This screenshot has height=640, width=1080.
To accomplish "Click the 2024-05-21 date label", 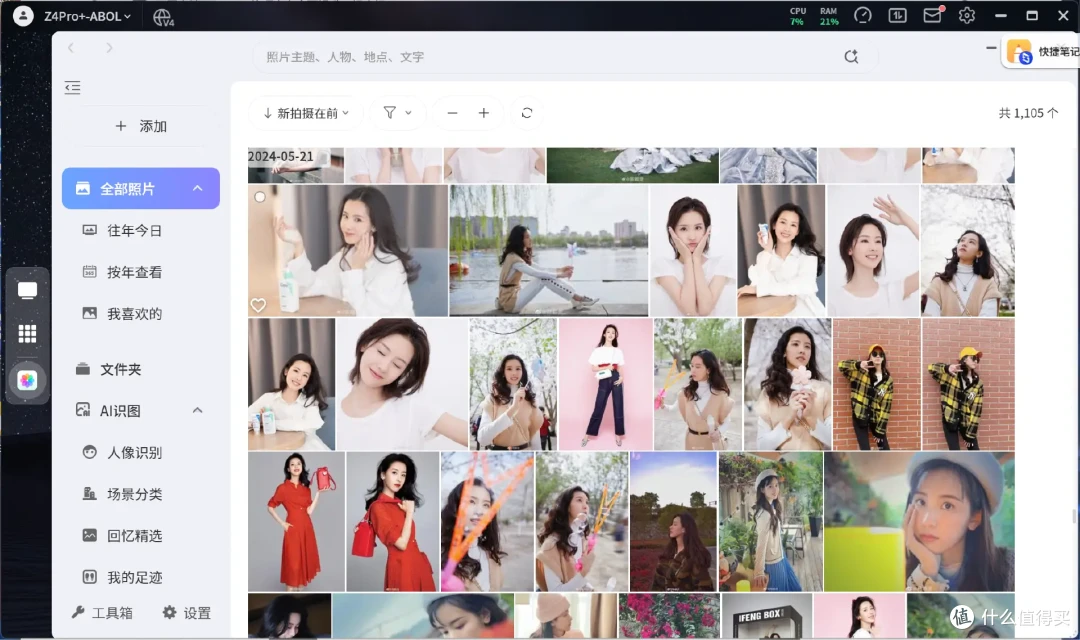I will pyautogui.click(x=280, y=156).
